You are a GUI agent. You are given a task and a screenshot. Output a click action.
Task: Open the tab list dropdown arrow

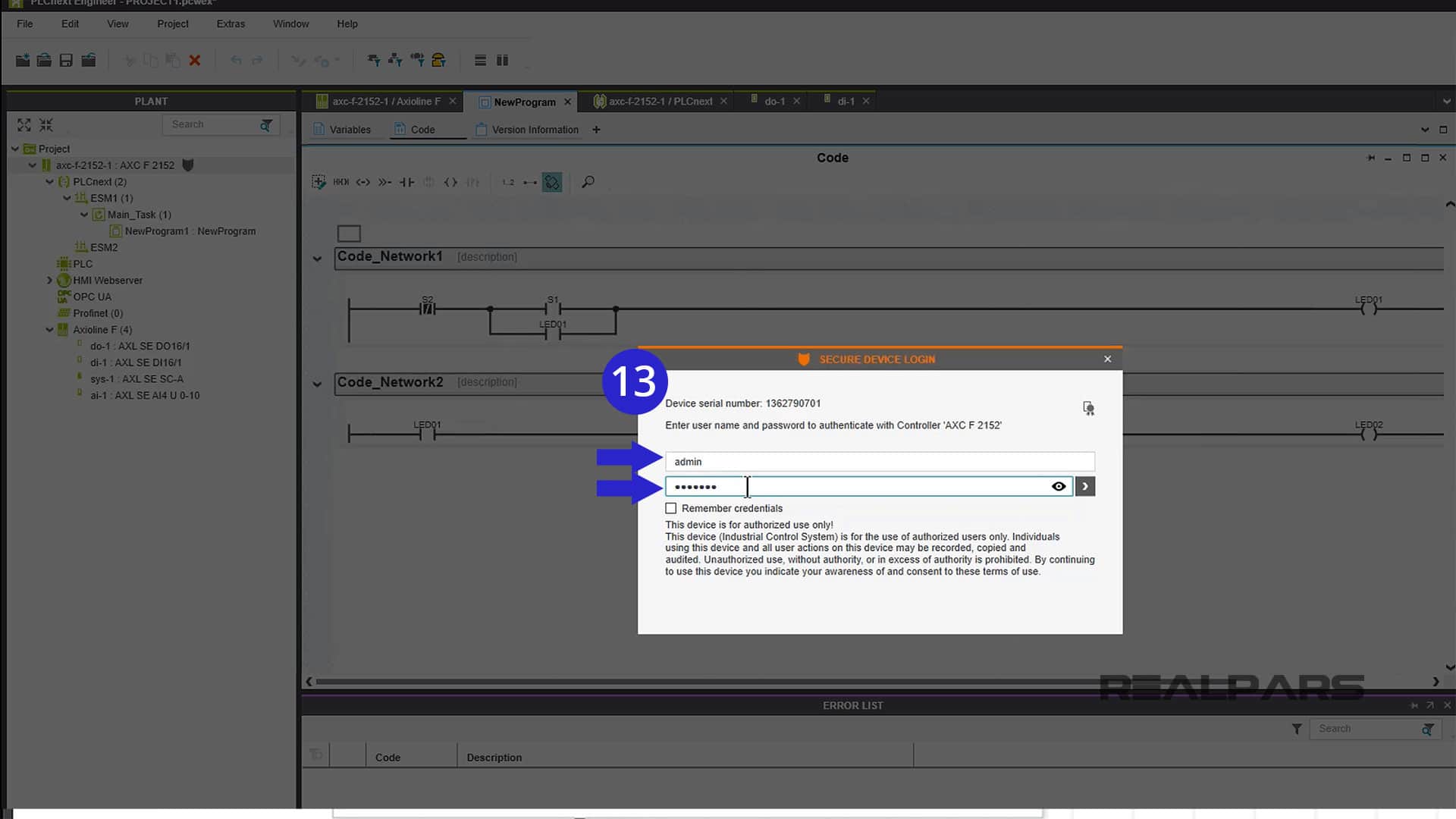coord(1446,102)
